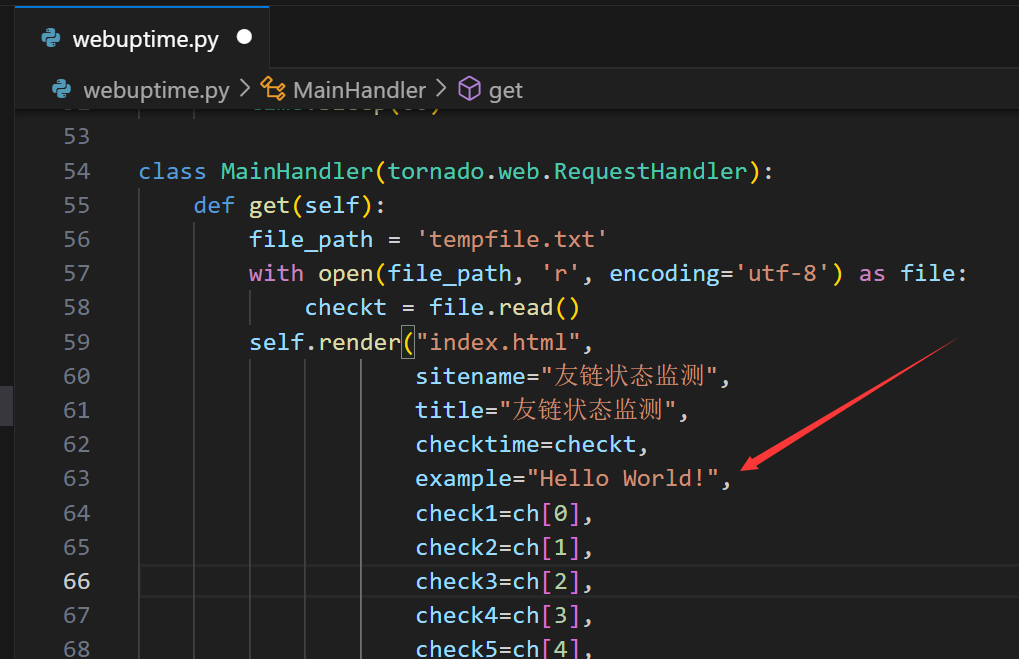Click the Python file icon in the breadcrumb
1019x659 pixels.
pos(62,90)
